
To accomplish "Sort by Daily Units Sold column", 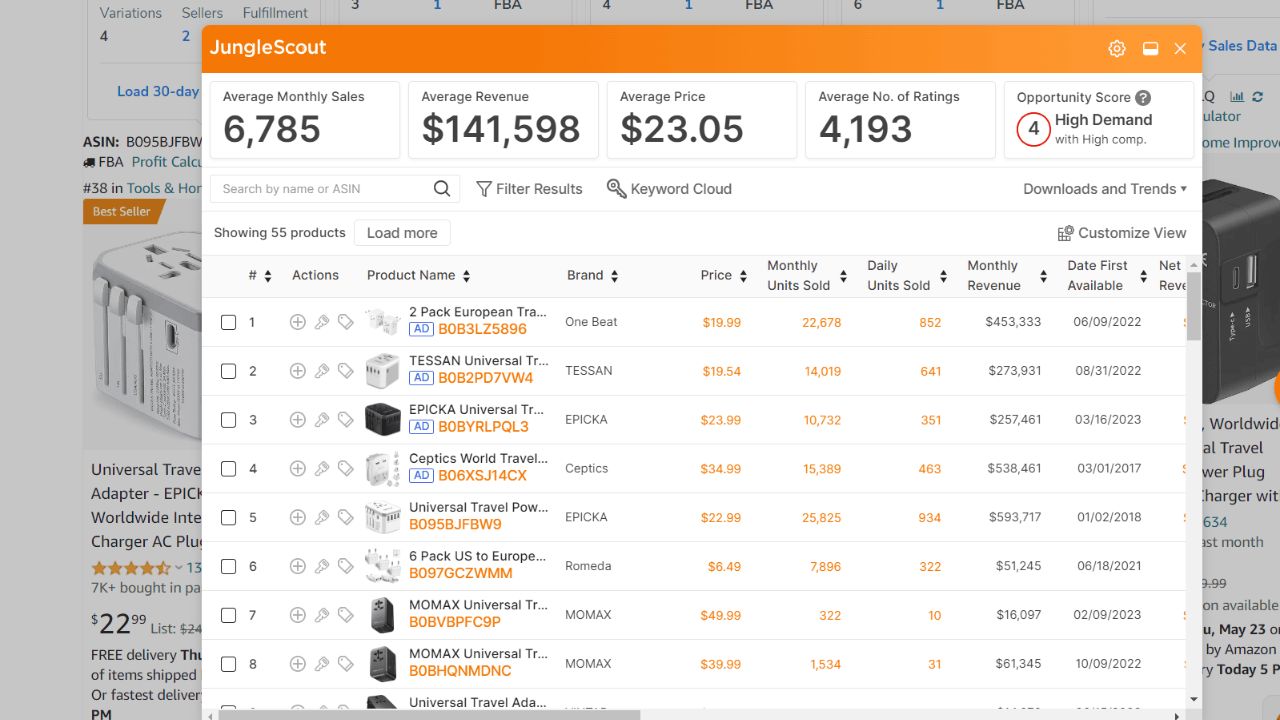I will [943, 276].
